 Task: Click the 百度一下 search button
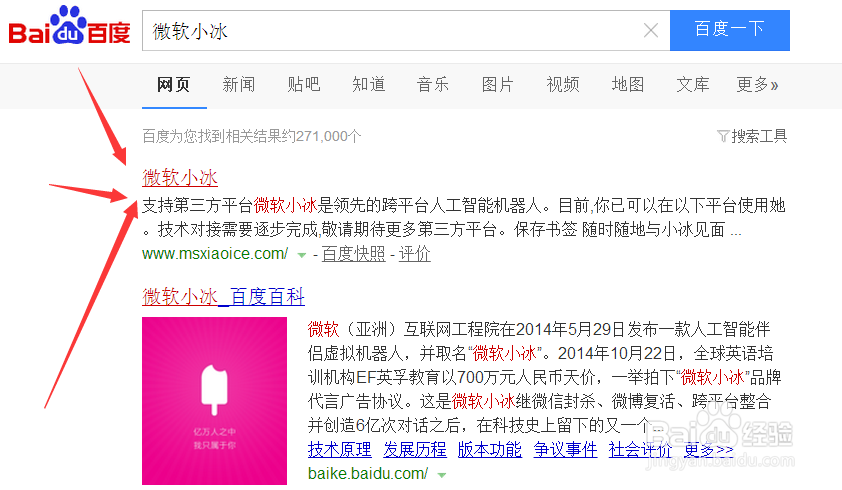730,30
